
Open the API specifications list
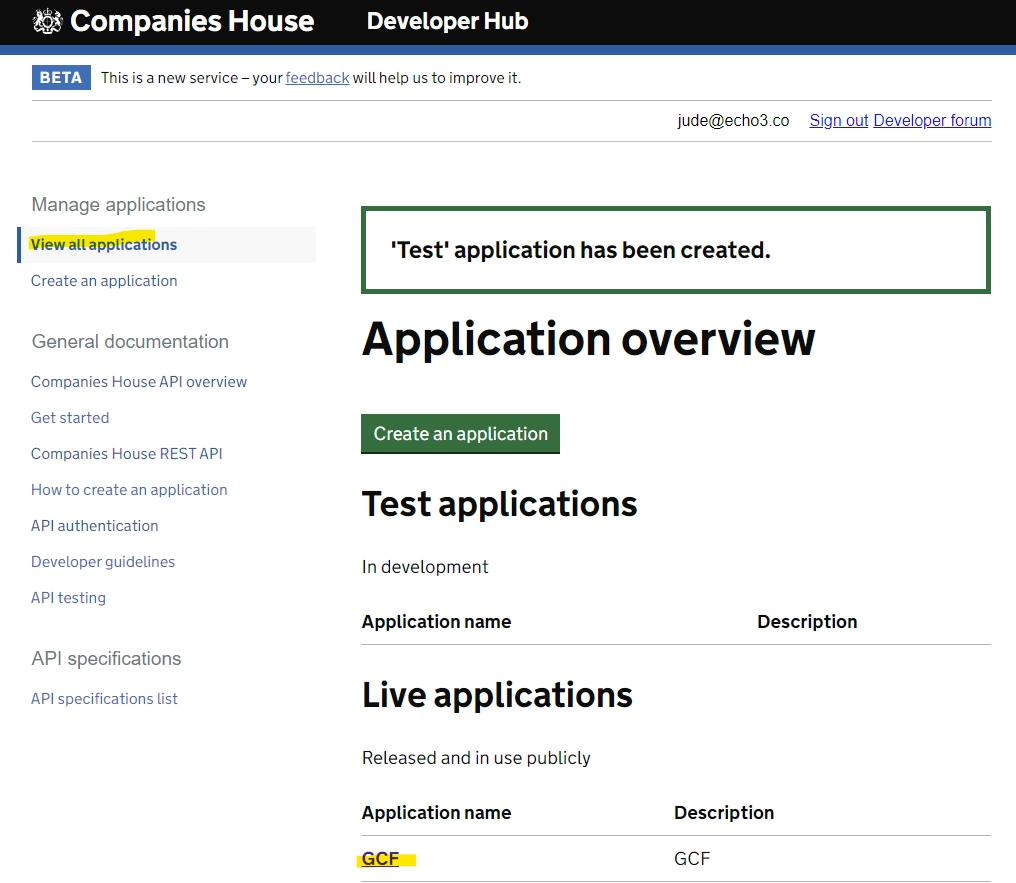(104, 698)
